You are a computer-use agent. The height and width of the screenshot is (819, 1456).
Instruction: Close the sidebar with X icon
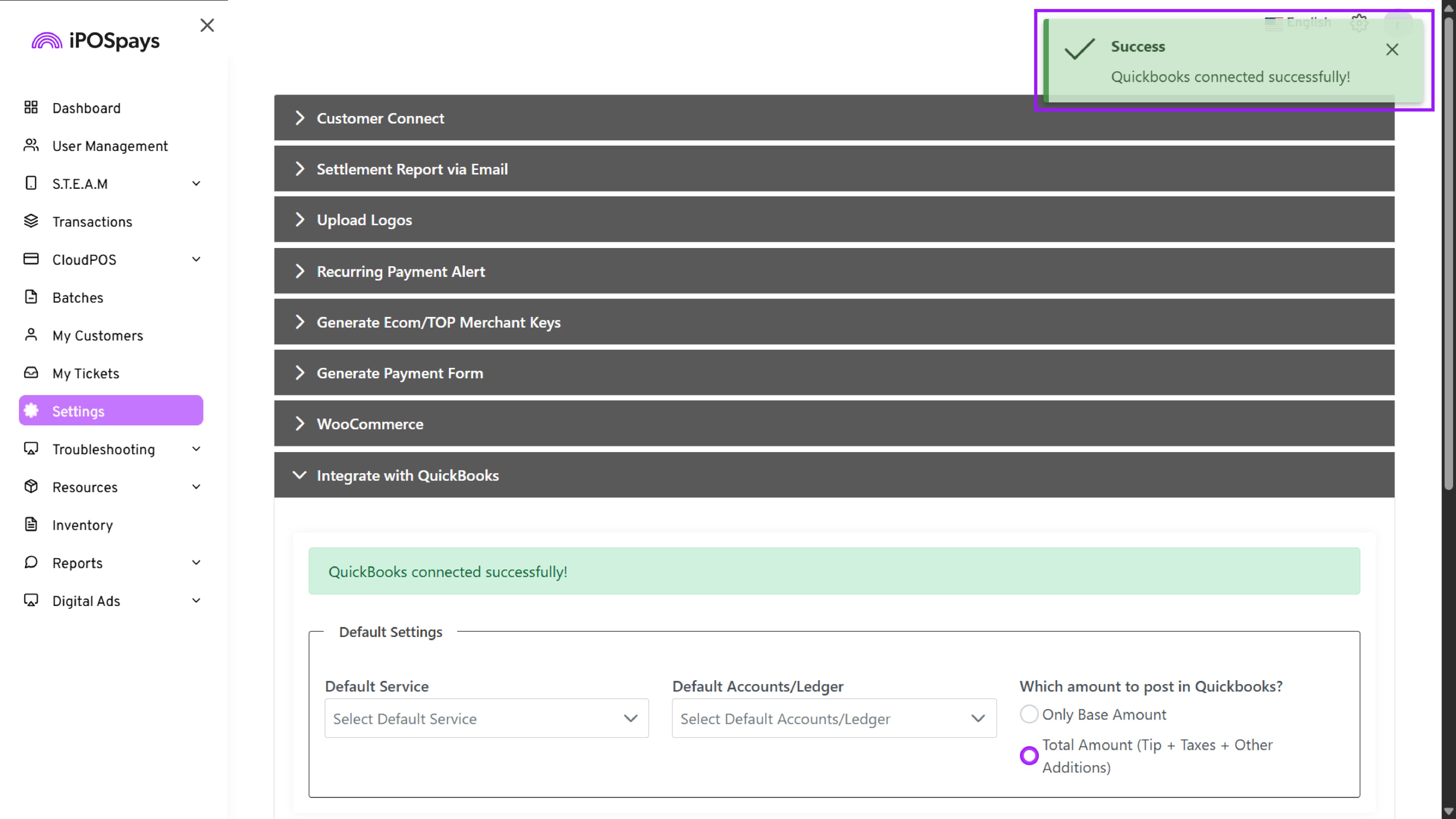click(207, 25)
